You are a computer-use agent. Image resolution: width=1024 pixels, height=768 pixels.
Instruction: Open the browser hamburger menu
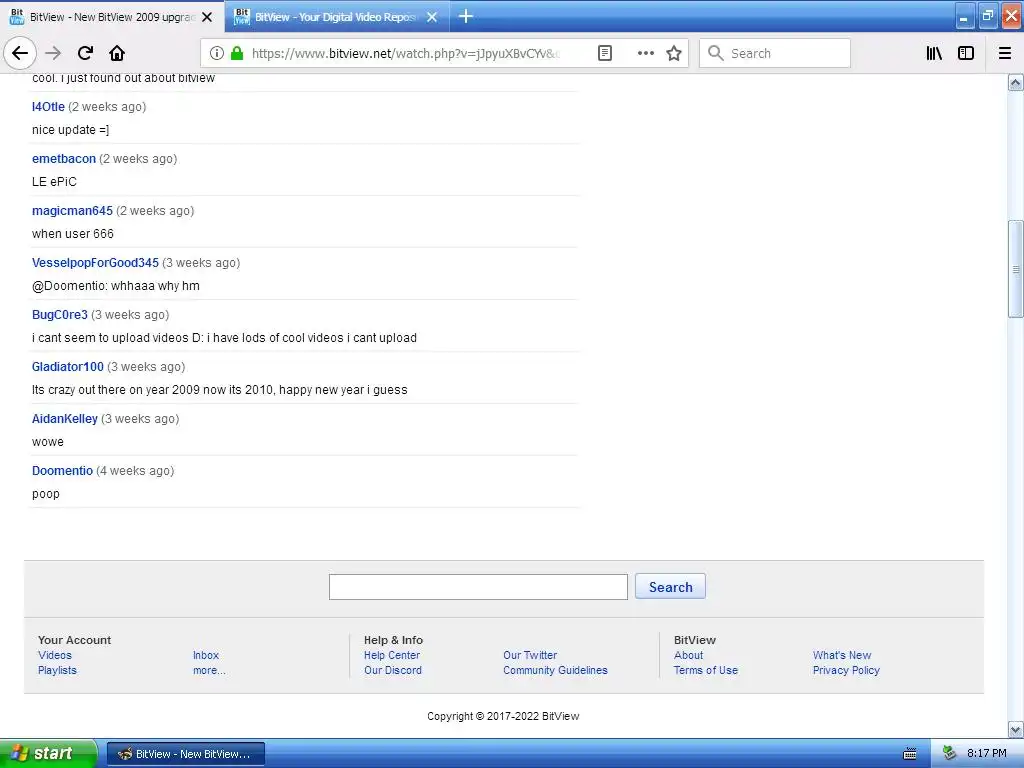tap(1005, 53)
